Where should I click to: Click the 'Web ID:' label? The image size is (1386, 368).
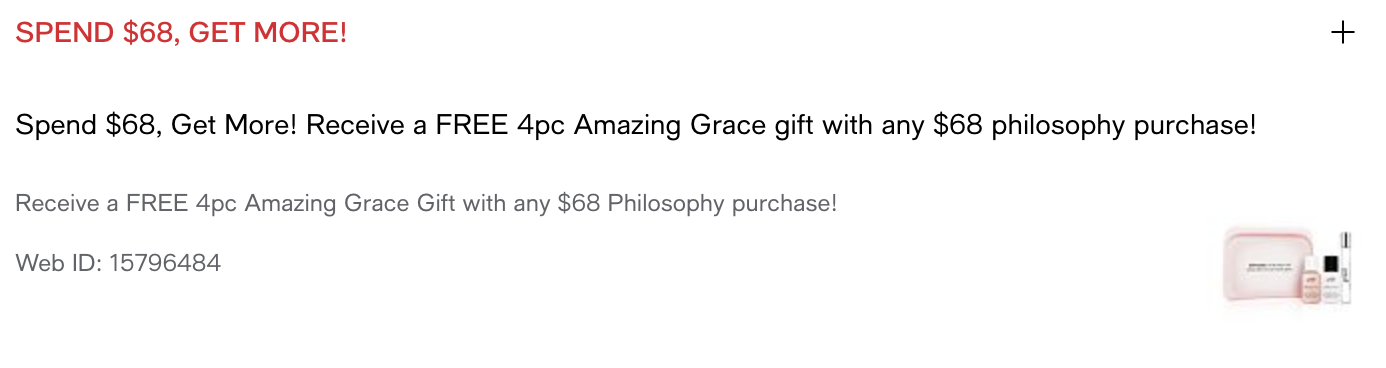click(x=59, y=263)
